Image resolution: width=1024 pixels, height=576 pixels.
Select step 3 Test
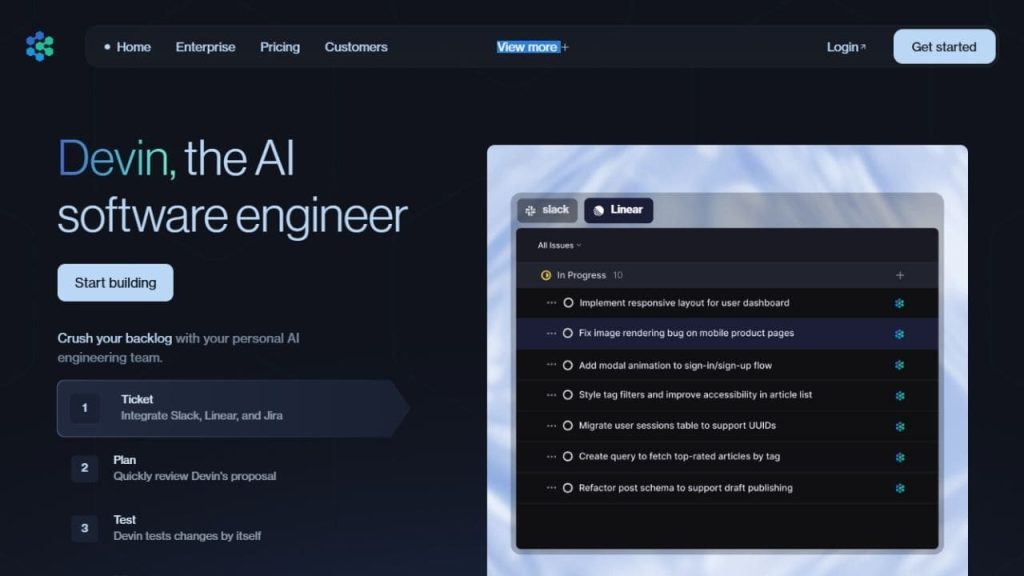click(166, 528)
